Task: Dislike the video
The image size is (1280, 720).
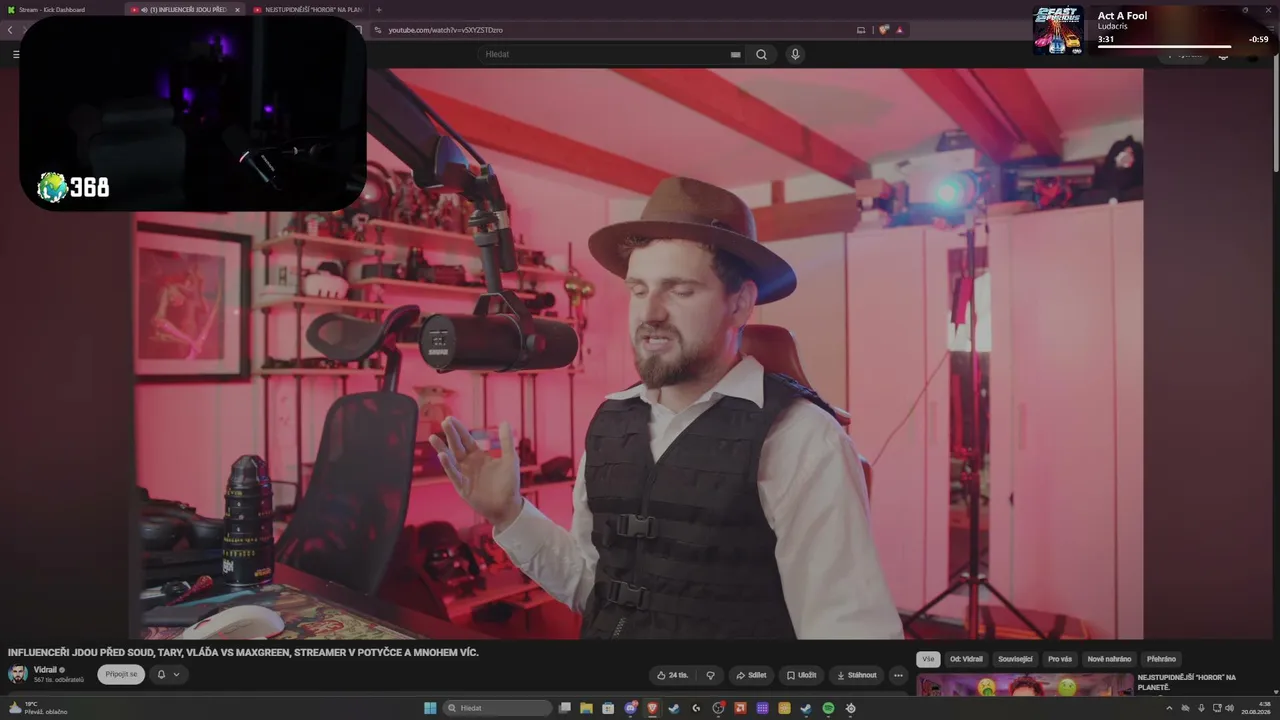Action: (711, 675)
